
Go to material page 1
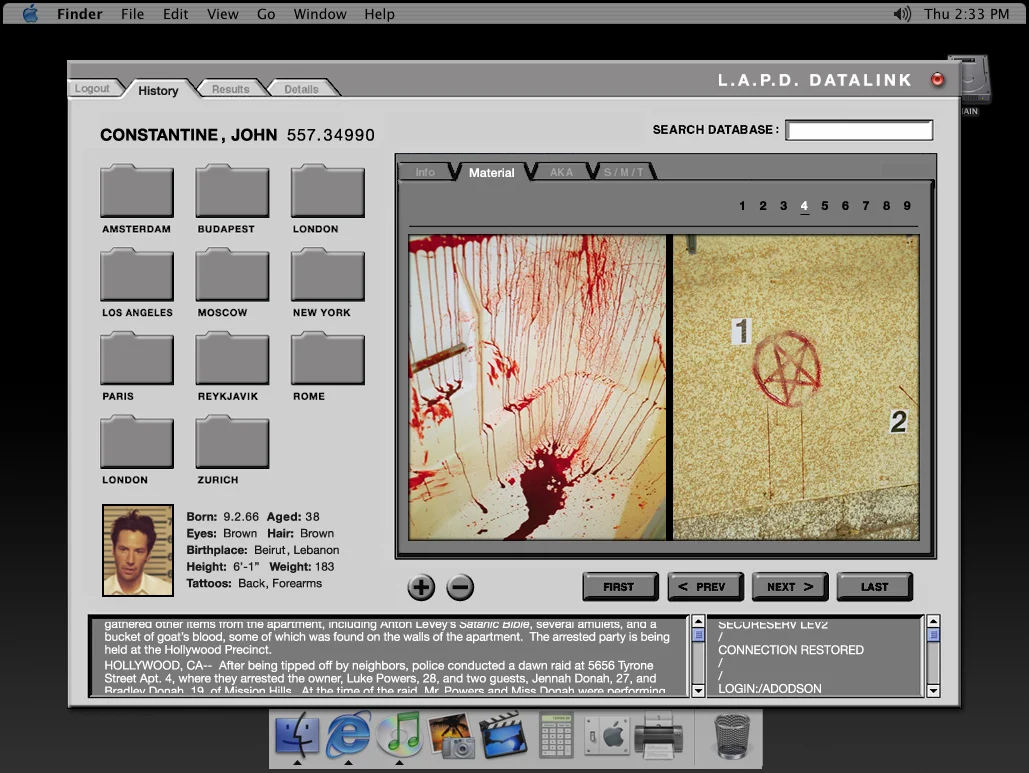742,205
